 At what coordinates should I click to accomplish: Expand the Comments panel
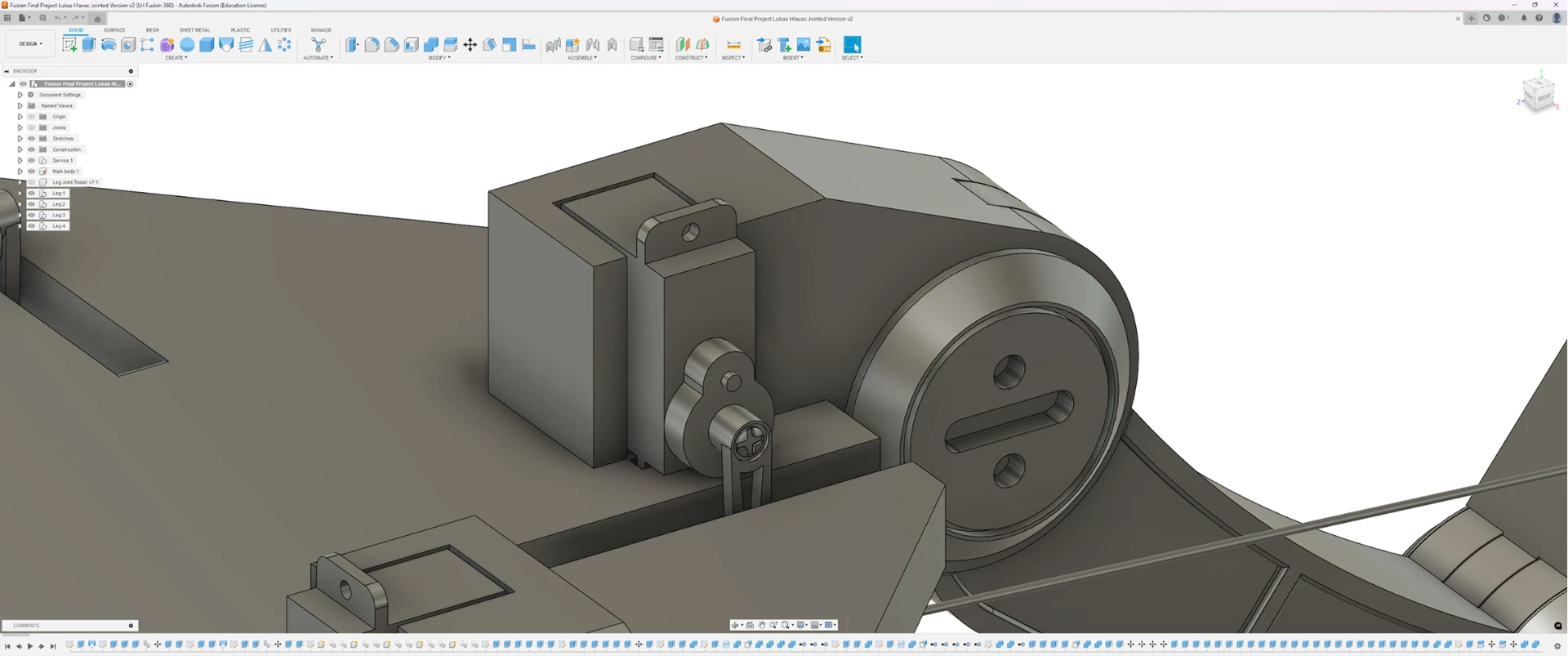tap(131, 626)
